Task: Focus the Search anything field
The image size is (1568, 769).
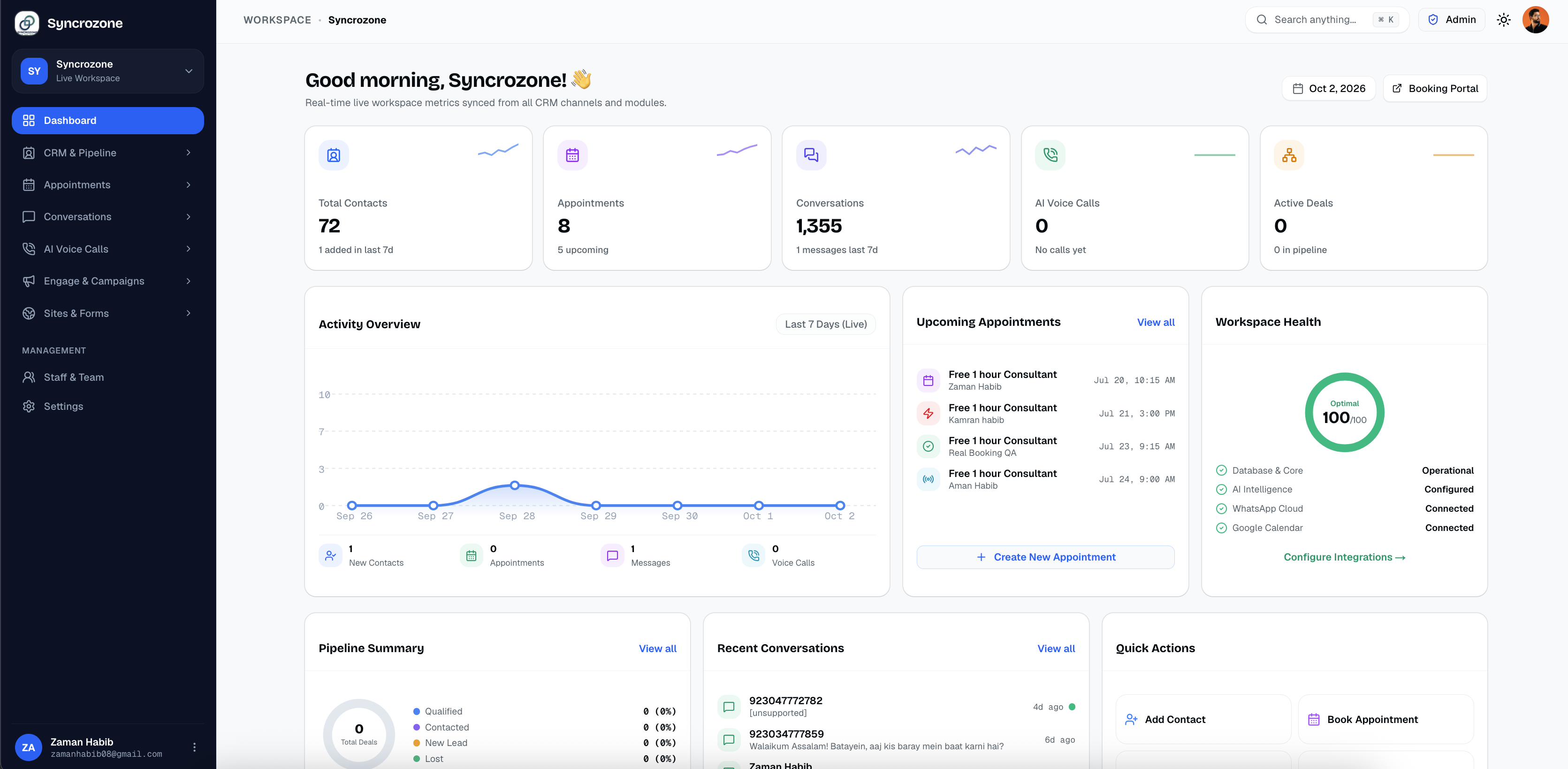Action: pyautogui.click(x=1327, y=20)
